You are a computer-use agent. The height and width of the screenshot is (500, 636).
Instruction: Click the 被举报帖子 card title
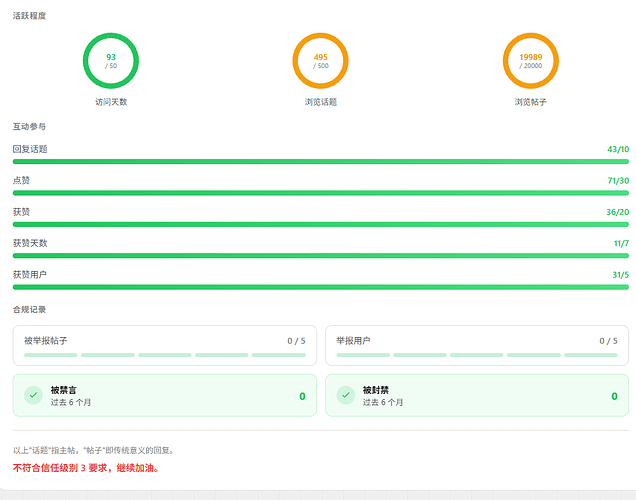pos(45,341)
